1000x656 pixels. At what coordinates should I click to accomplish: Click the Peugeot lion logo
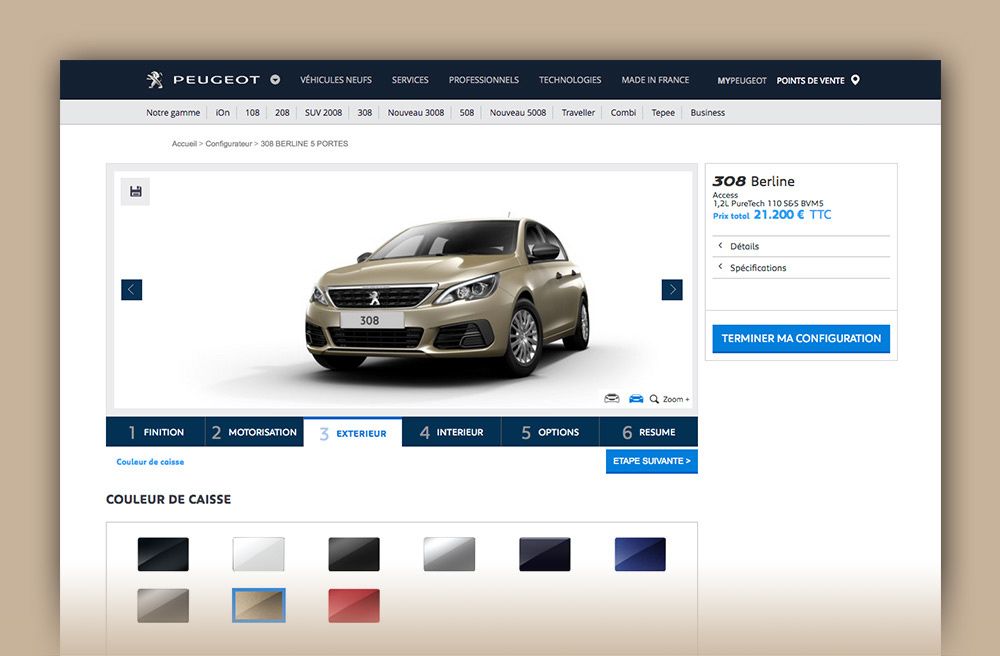click(155, 80)
